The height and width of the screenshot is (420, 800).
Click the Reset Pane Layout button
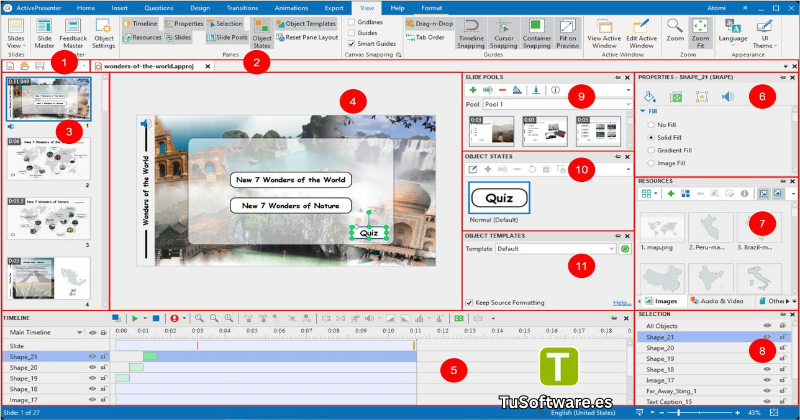[307, 37]
